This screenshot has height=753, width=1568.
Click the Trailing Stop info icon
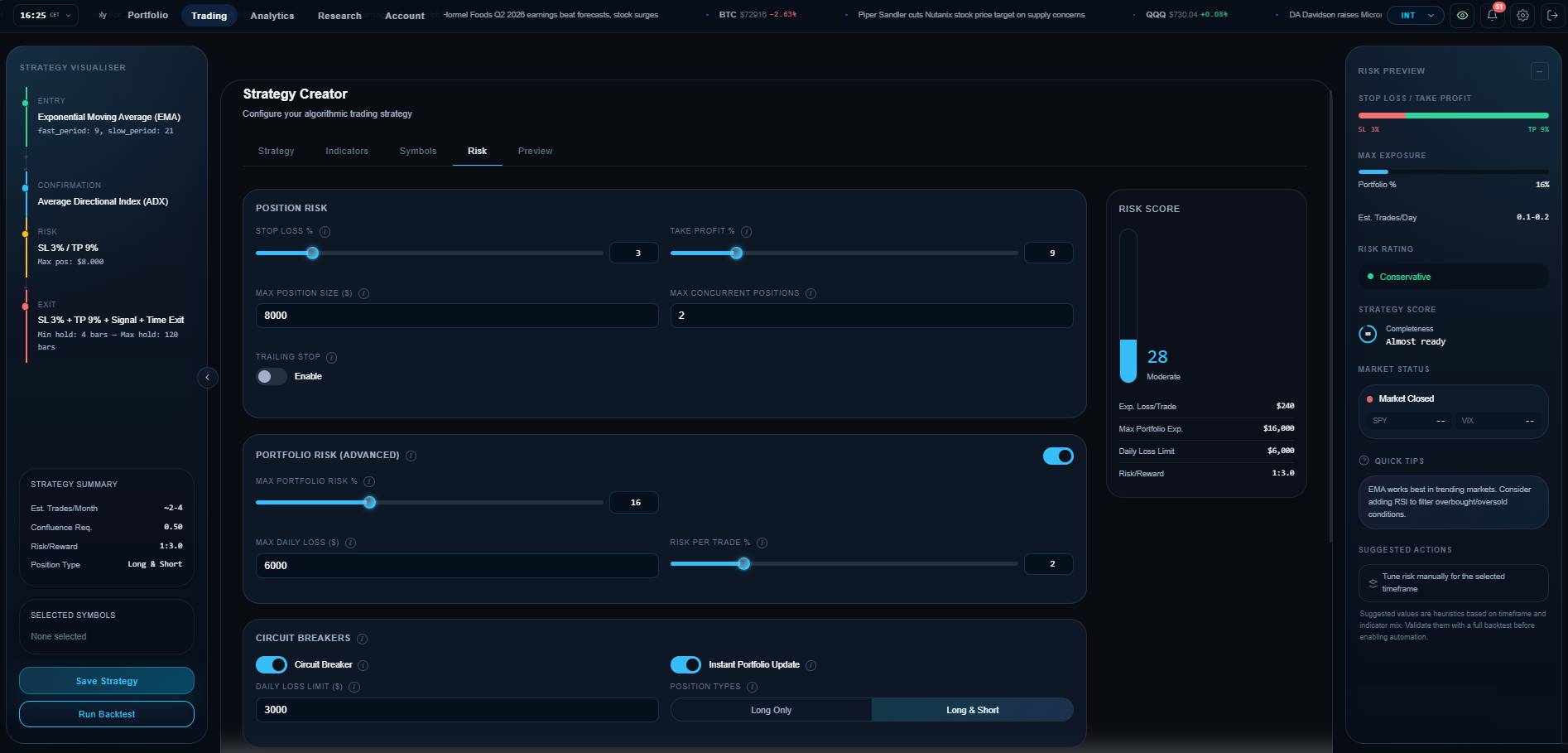coord(331,358)
